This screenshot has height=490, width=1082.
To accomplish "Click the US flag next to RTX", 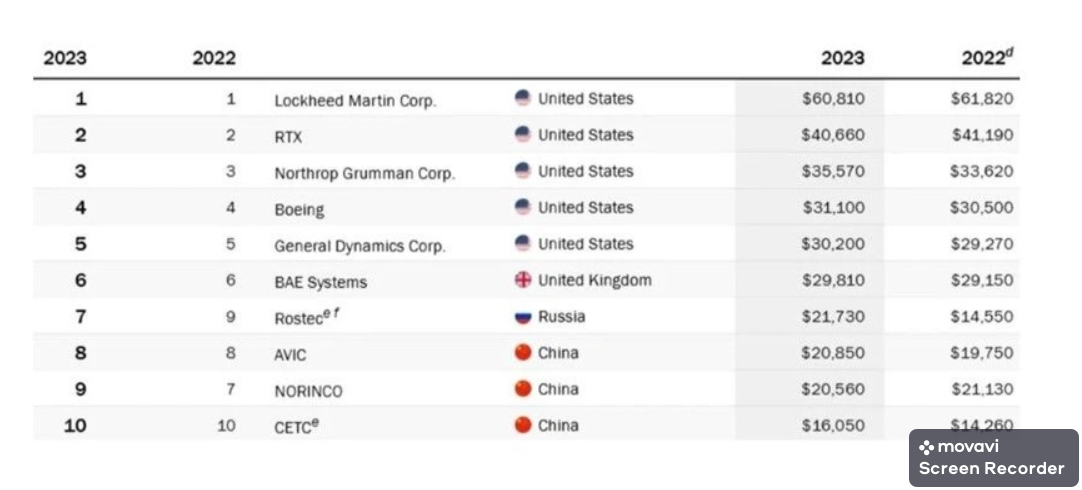I will (523, 134).
